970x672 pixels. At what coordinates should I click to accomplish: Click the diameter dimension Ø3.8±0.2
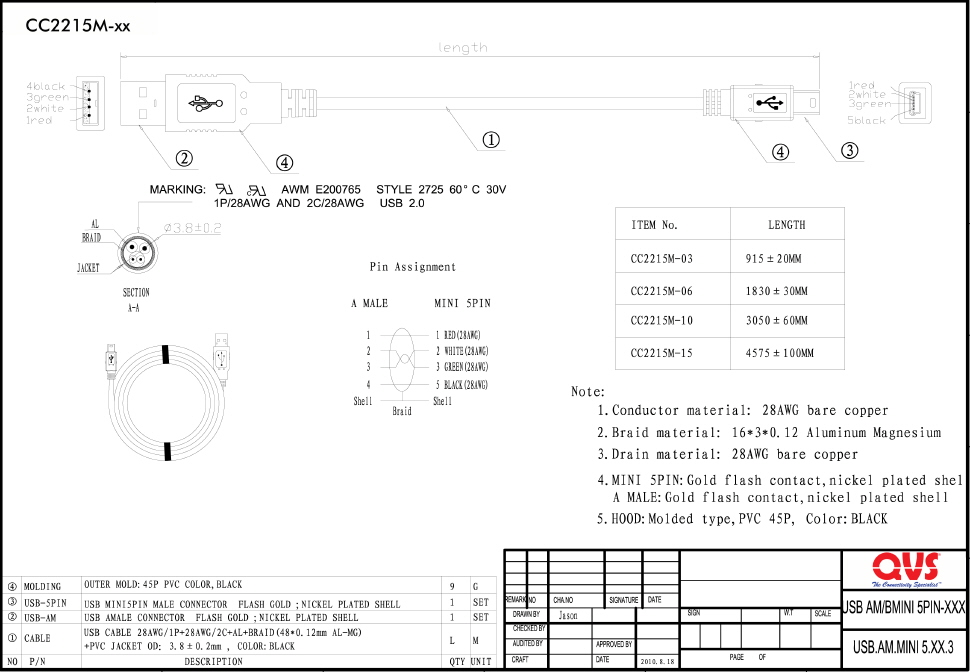click(x=192, y=228)
